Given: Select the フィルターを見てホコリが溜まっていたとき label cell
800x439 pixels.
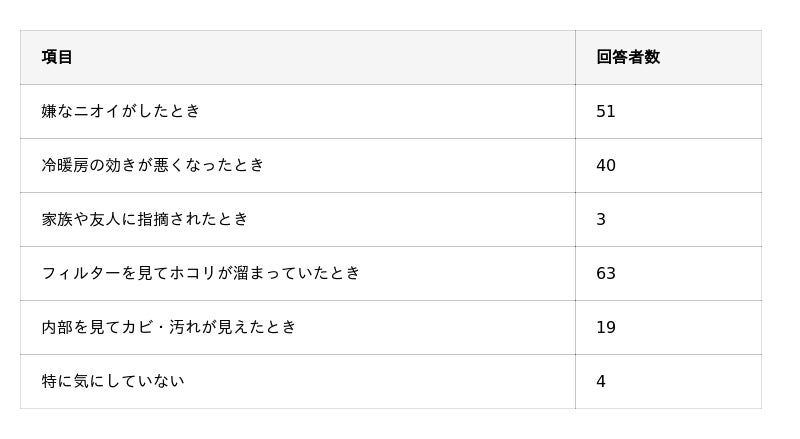Looking at the screenshot, I should click(201, 273).
